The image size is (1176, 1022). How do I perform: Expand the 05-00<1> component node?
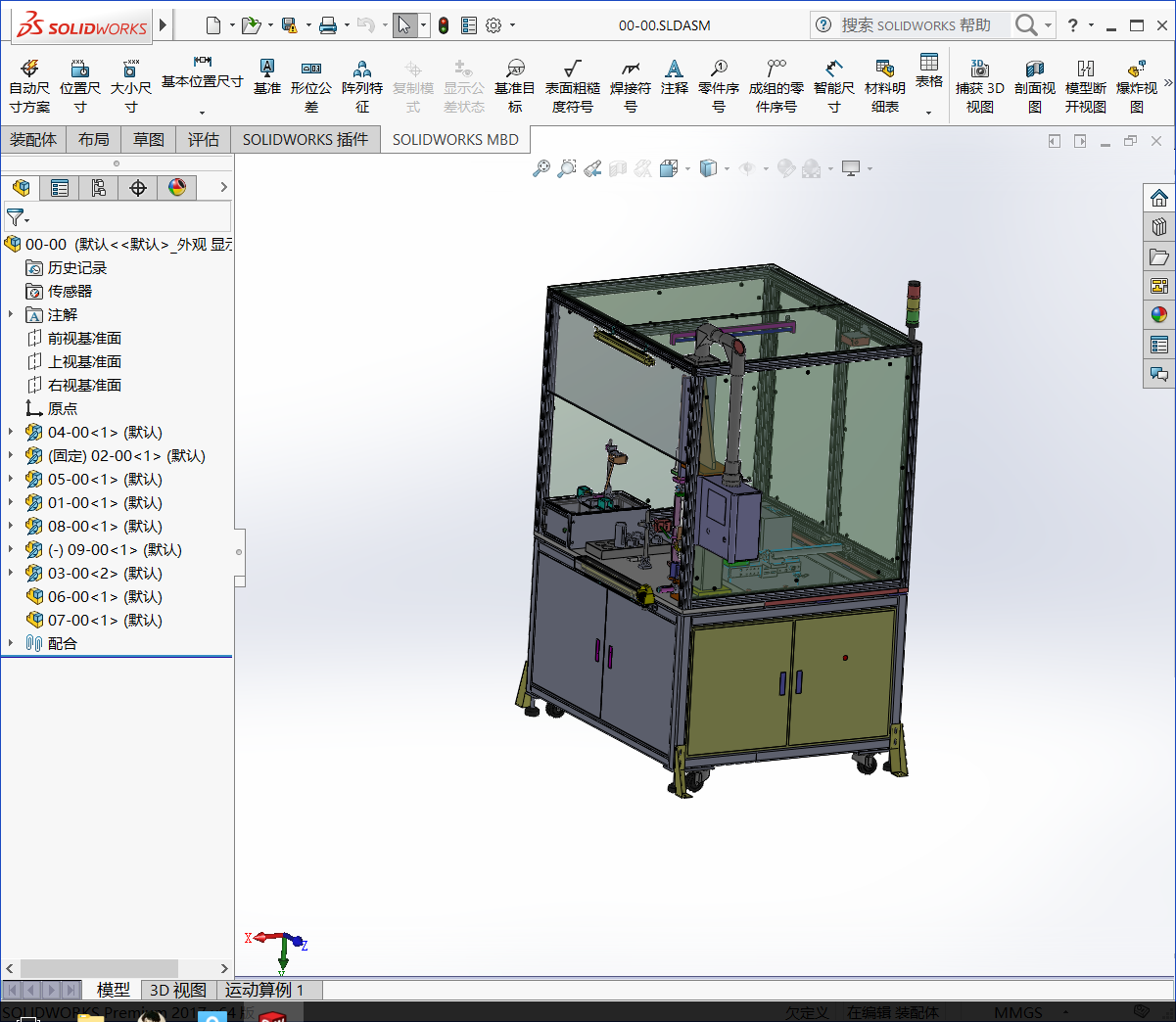(11, 479)
